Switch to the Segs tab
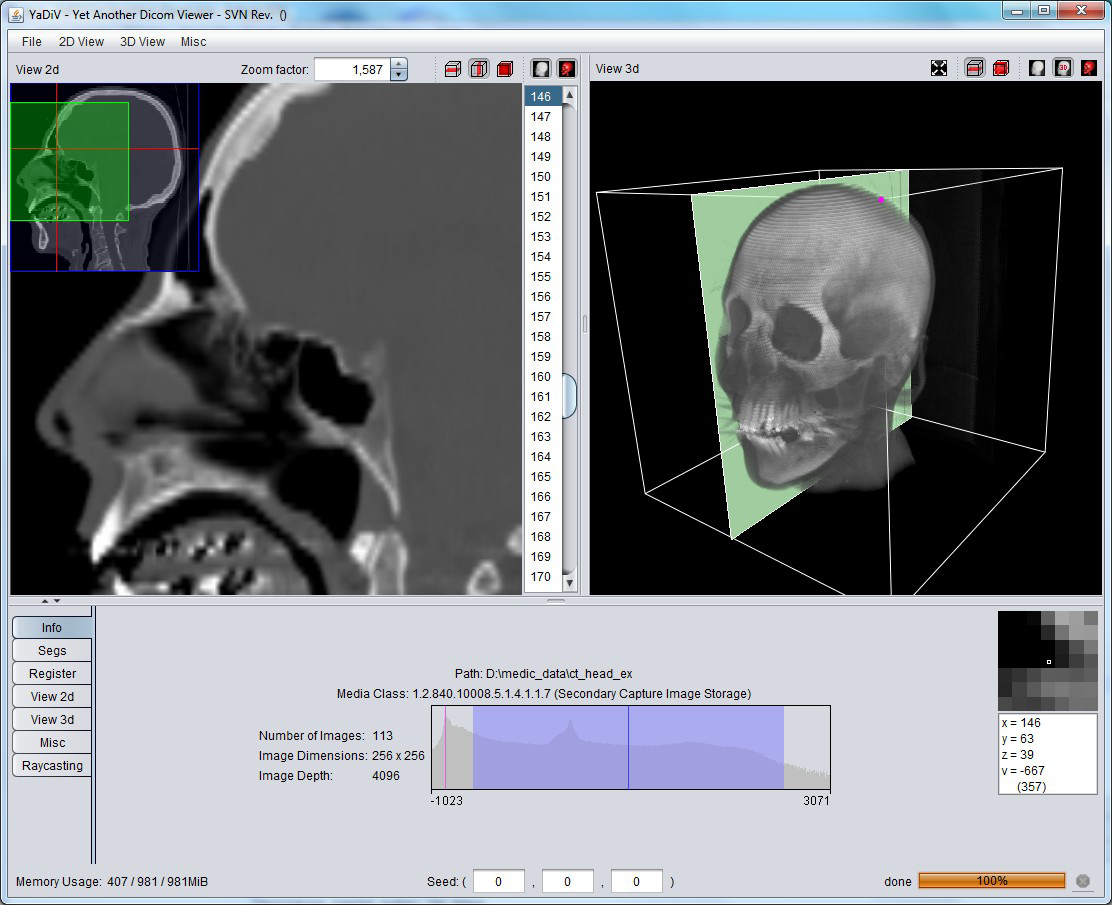The image size is (1112, 905). (52, 651)
